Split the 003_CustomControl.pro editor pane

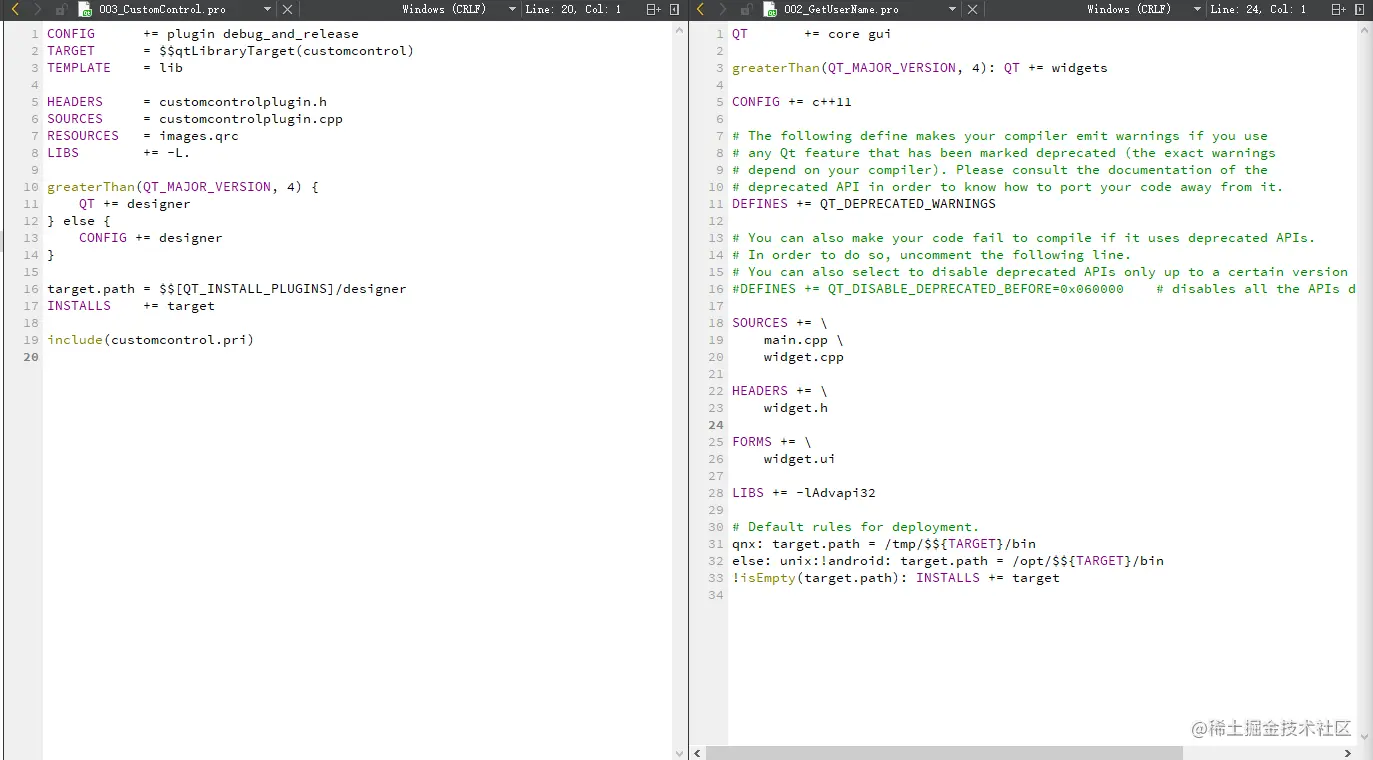coord(653,9)
